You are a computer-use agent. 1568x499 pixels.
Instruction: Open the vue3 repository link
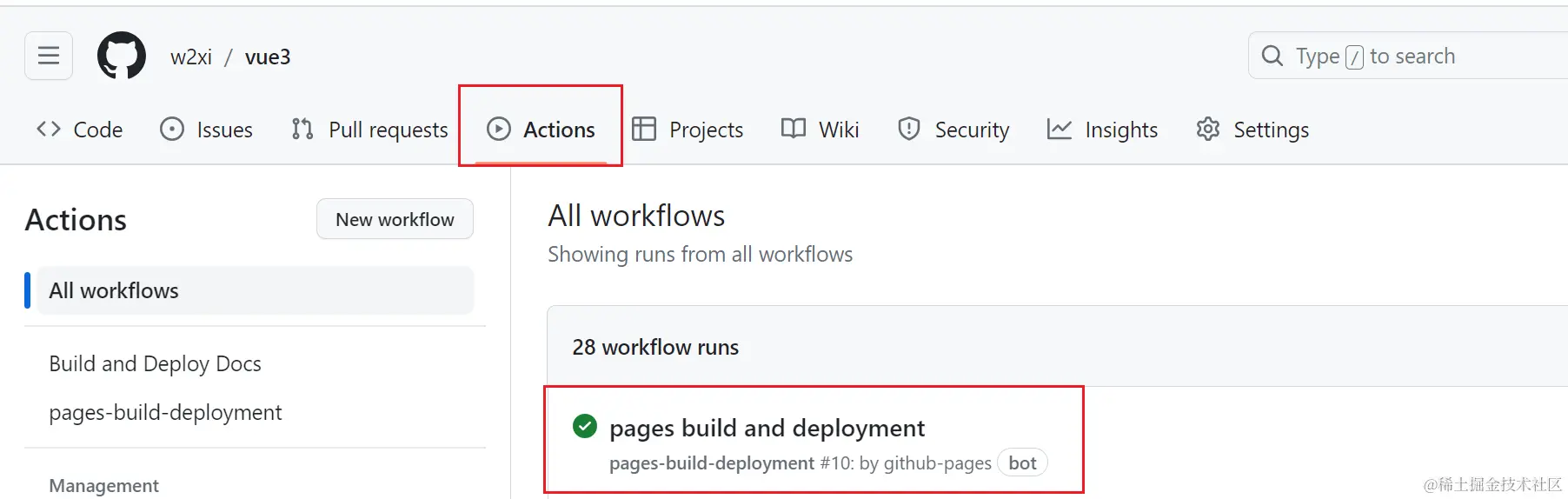click(268, 57)
